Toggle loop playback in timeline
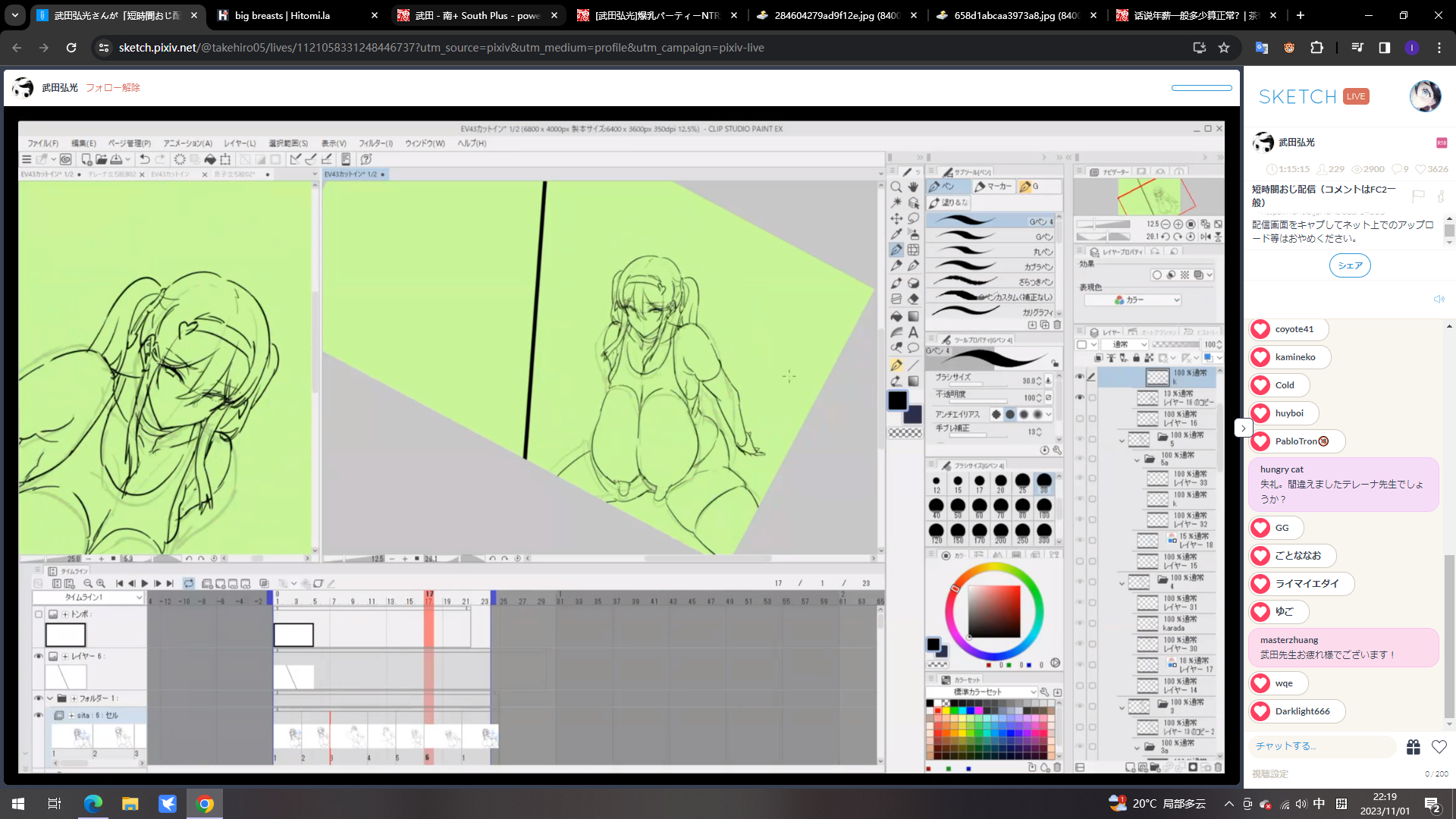Image resolution: width=1456 pixels, height=819 pixels. pyautogui.click(x=189, y=583)
